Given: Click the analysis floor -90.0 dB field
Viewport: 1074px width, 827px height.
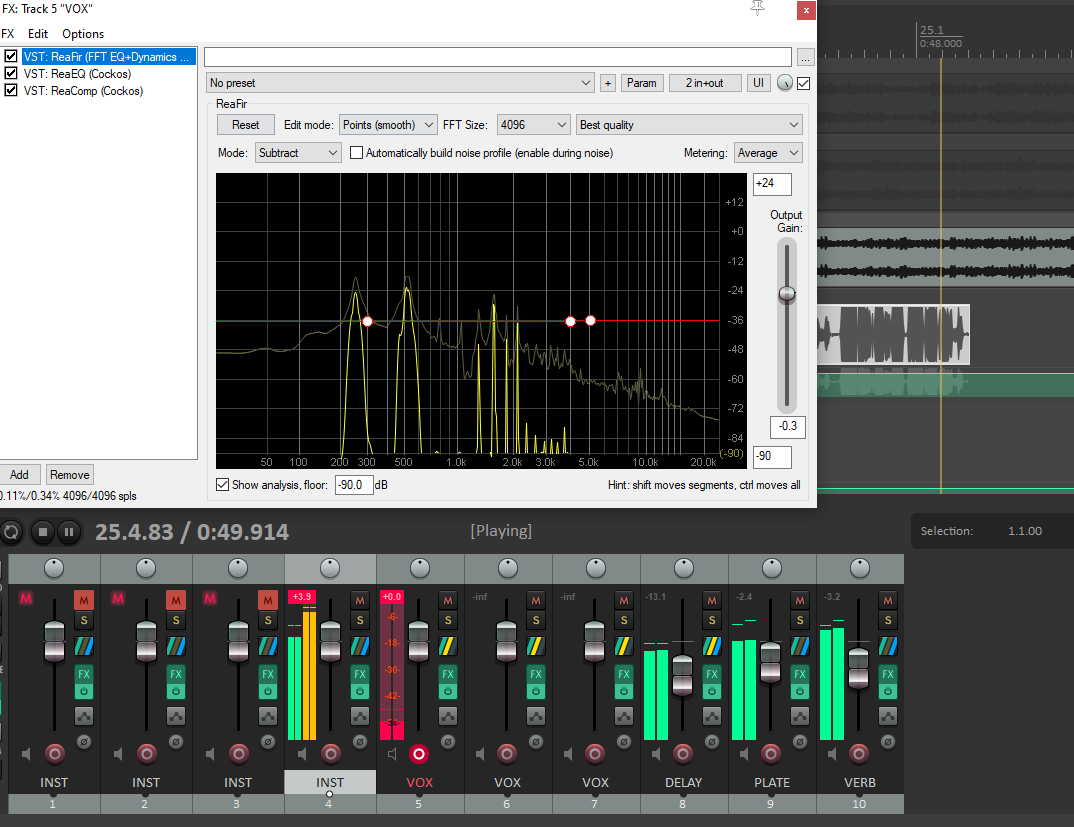Looking at the screenshot, I should coord(353,485).
